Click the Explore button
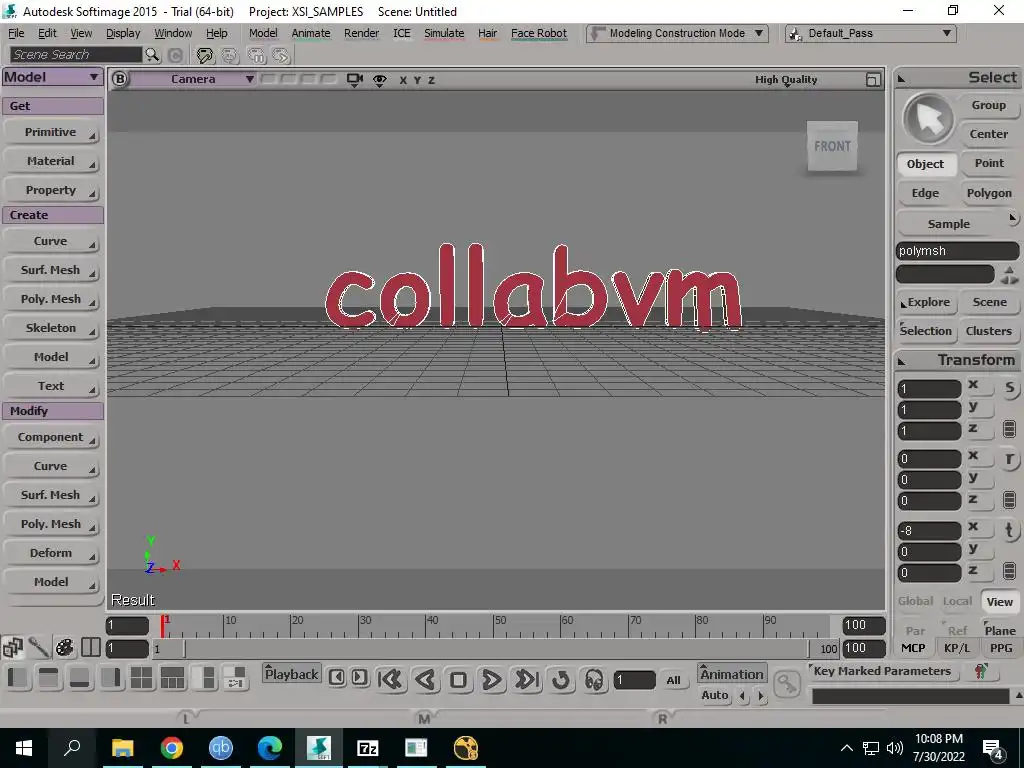Screen dimensions: 1024x768 pyautogui.click(x=926, y=302)
